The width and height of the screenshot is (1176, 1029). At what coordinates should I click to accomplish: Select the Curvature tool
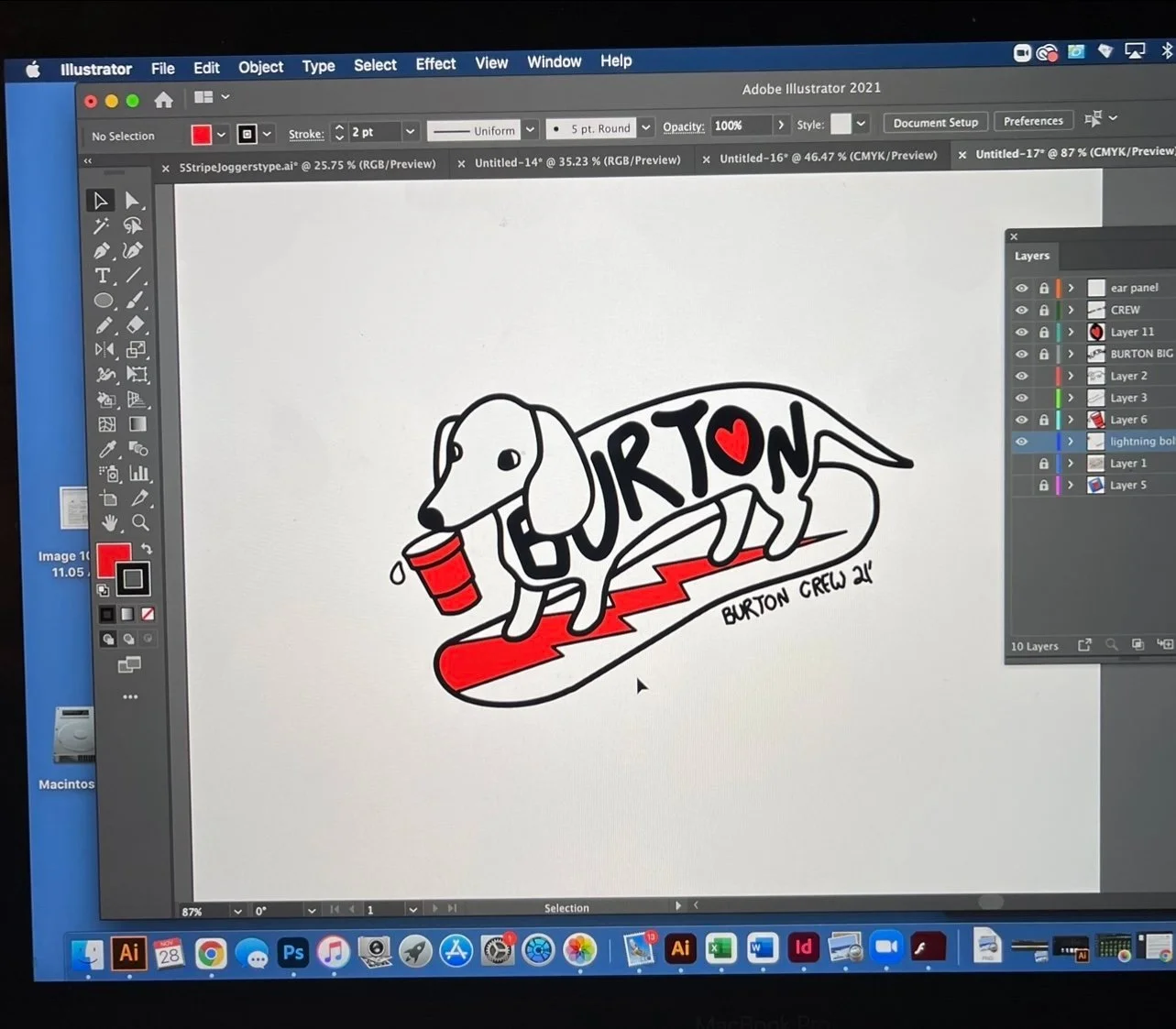pyautogui.click(x=134, y=250)
